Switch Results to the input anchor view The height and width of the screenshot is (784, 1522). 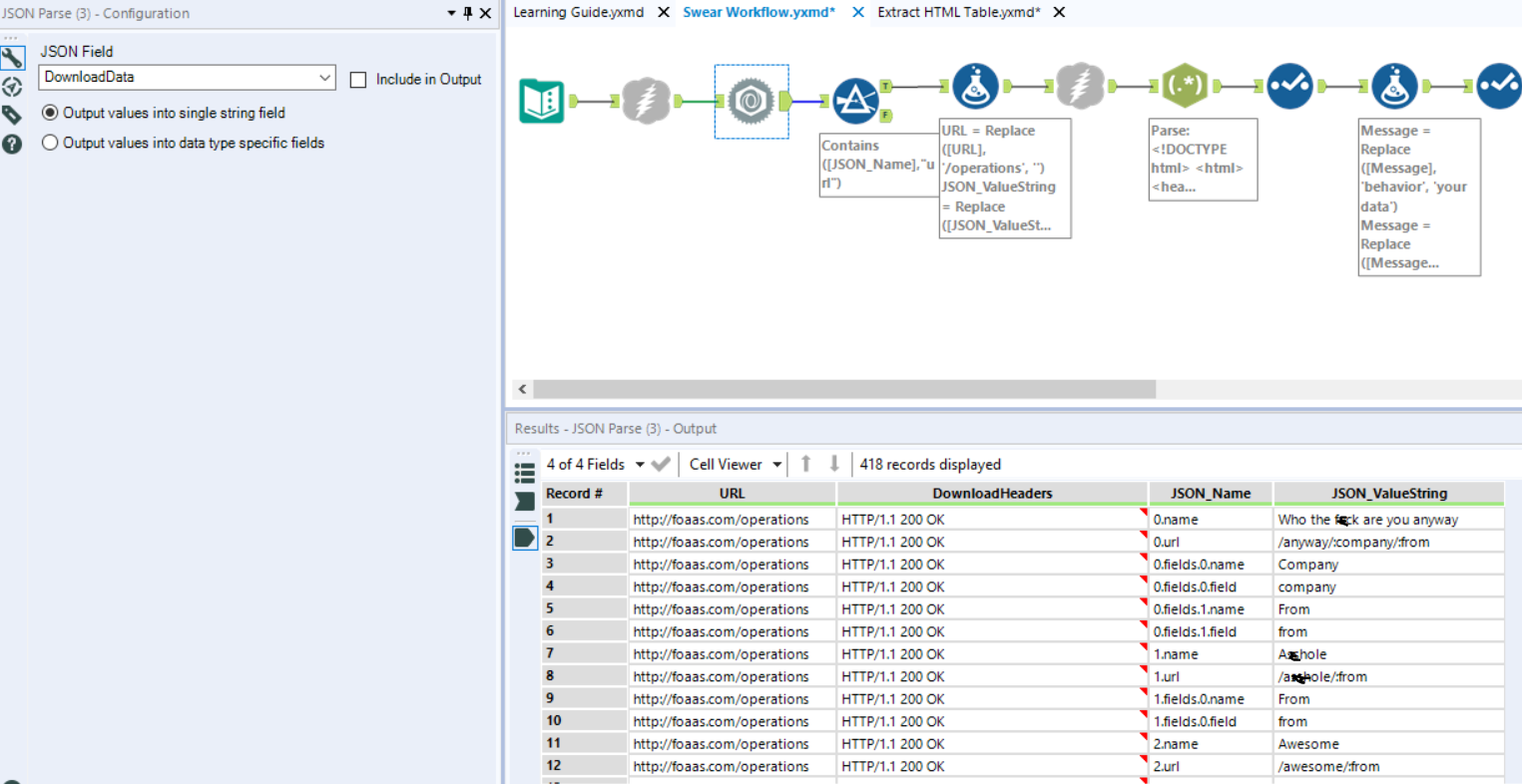[524, 501]
